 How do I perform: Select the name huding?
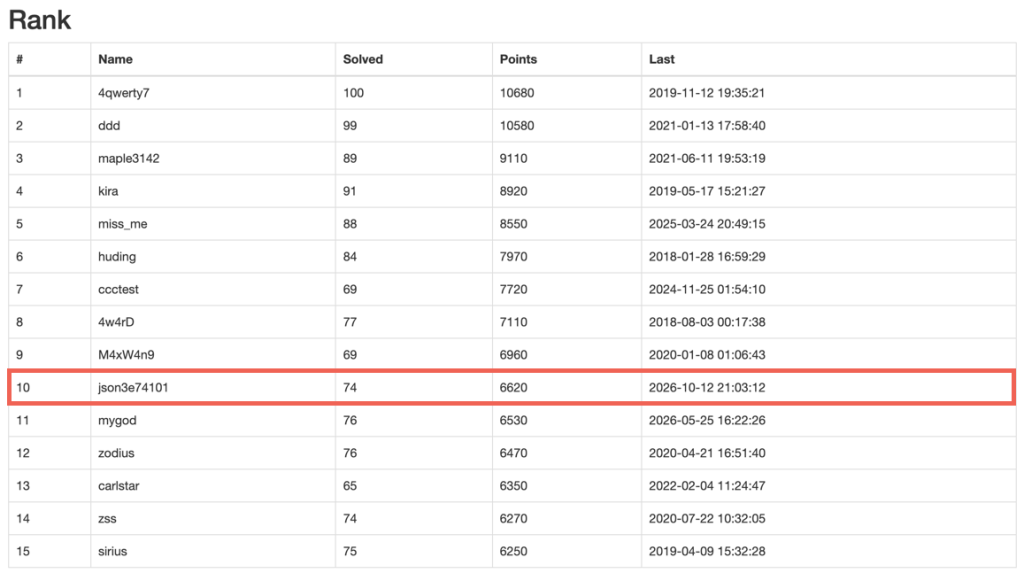(x=117, y=256)
